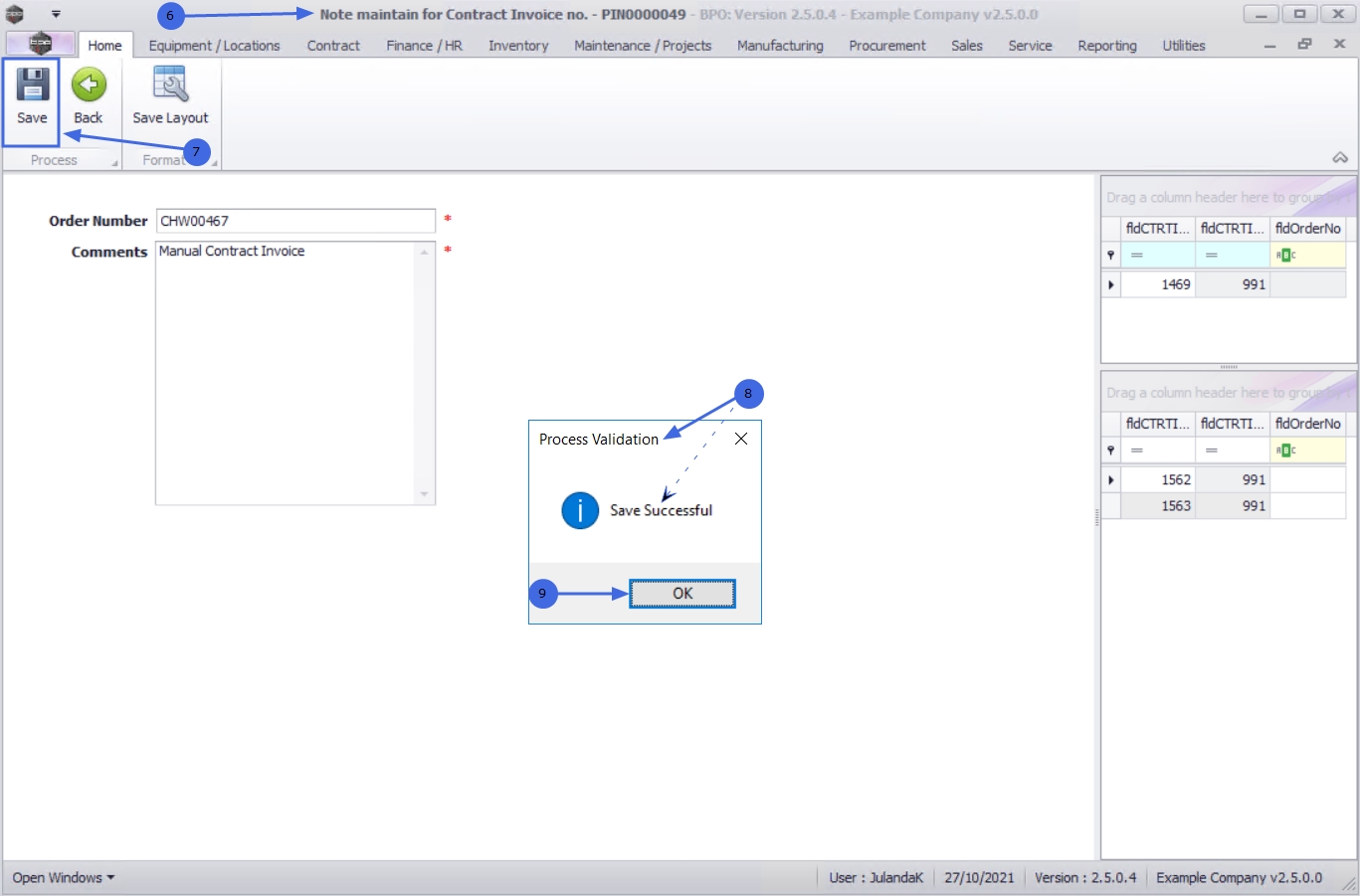This screenshot has width=1360, height=896.
Task: Click OK in the Process Validation dialog
Action: [x=682, y=594]
